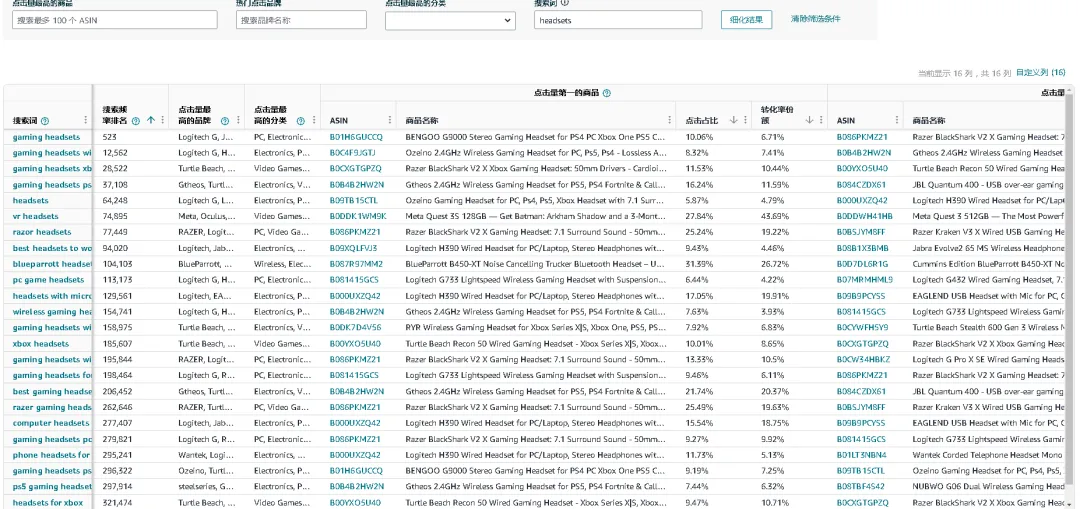The image size is (1080, 509).
Task: Open the 自定义列 (16) column customizer
Action: (1040, 73)
